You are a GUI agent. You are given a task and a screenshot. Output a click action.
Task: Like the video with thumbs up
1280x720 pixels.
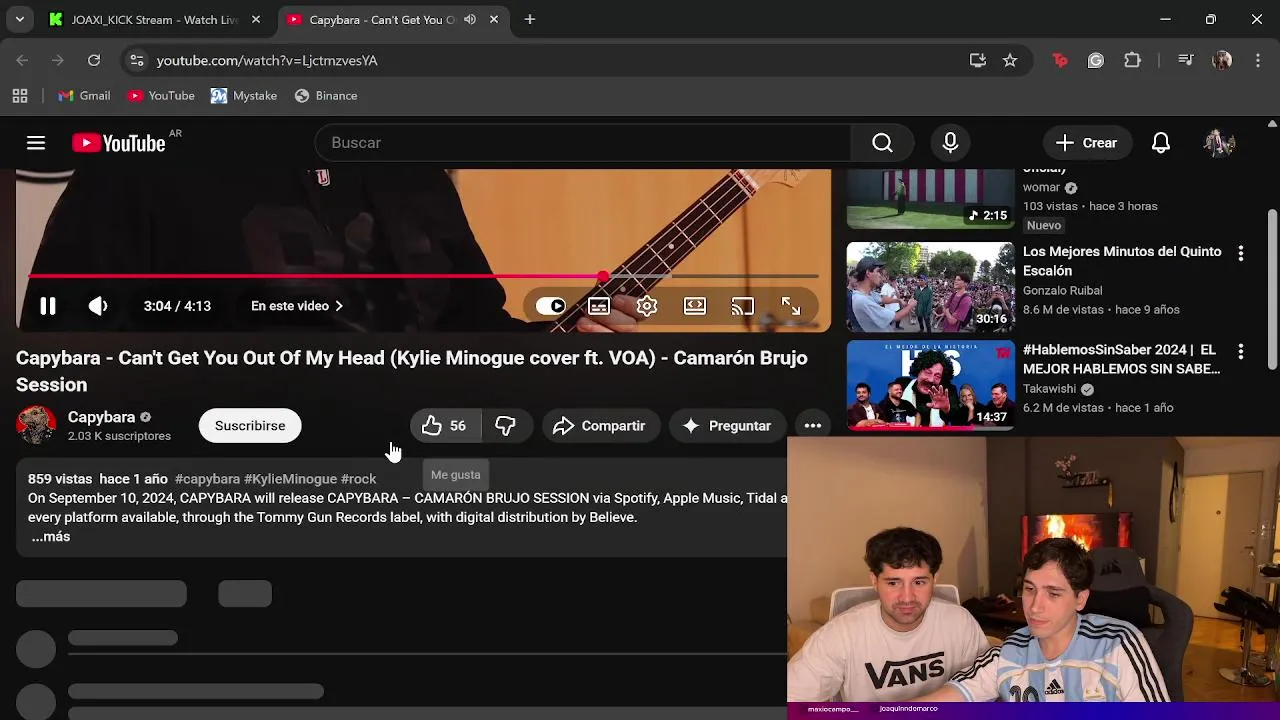point(444,426)
